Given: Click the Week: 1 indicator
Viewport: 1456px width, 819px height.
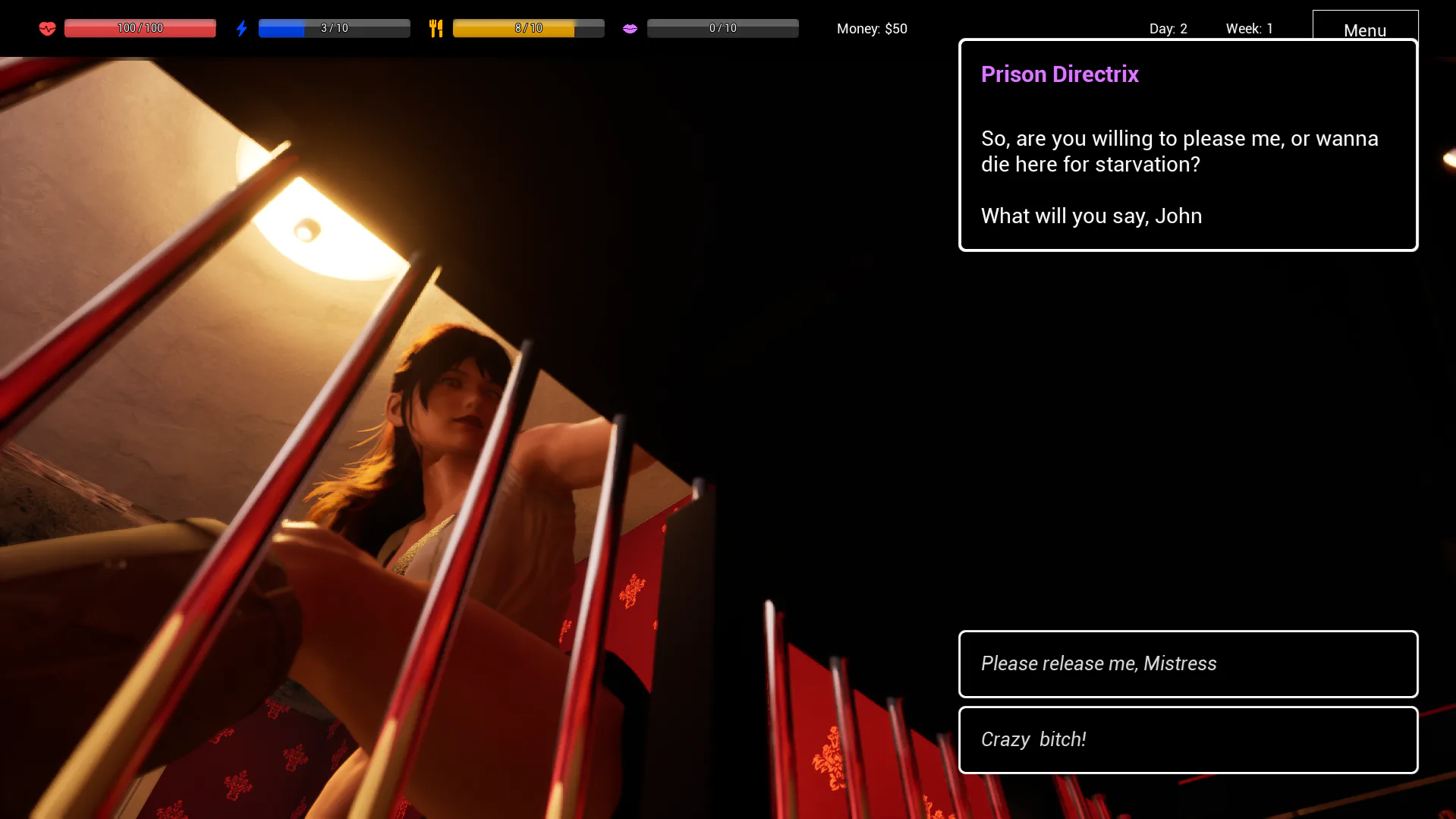Looking at the screenshot, I should pos(1249,29).
